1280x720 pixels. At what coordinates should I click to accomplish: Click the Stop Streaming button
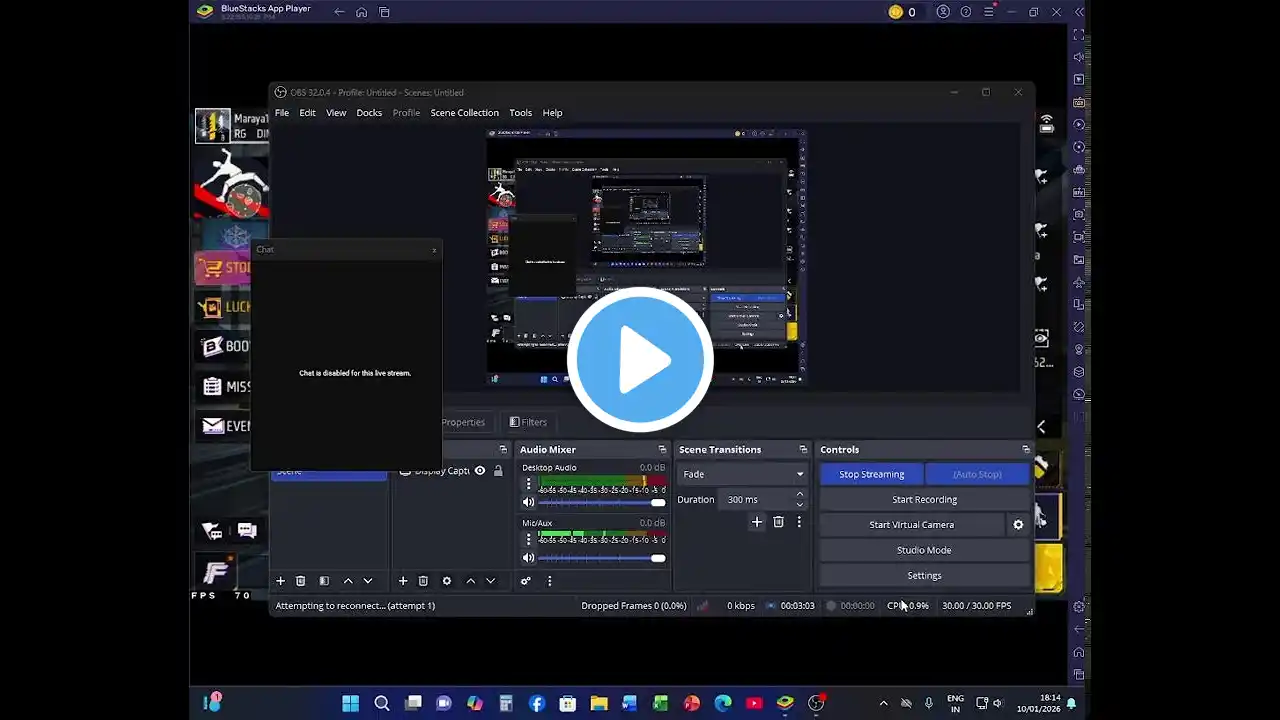871,474
